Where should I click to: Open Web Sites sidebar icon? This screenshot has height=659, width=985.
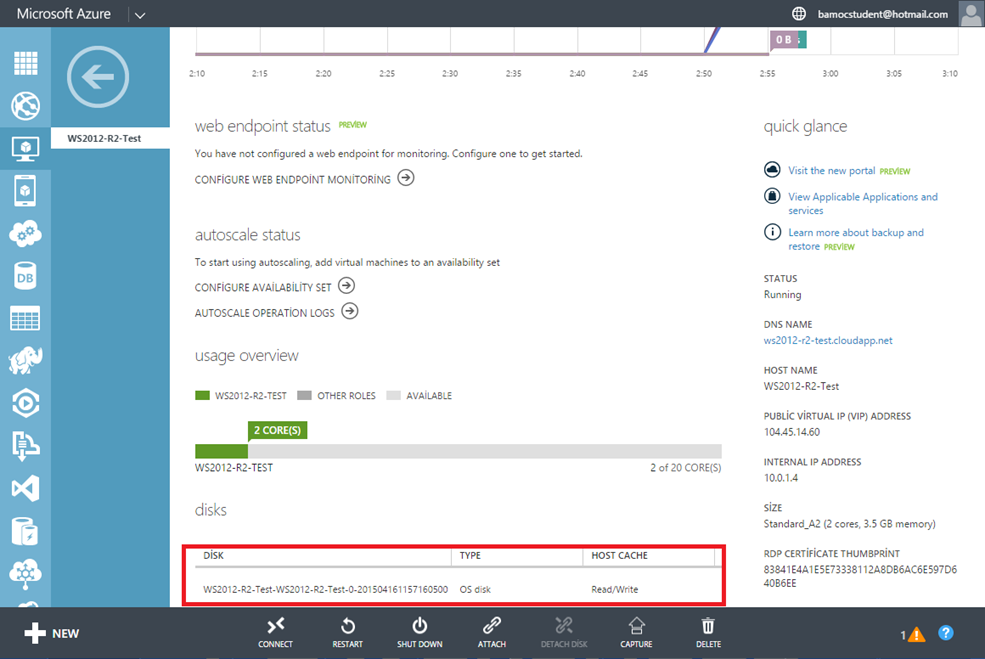pos(25,106)
